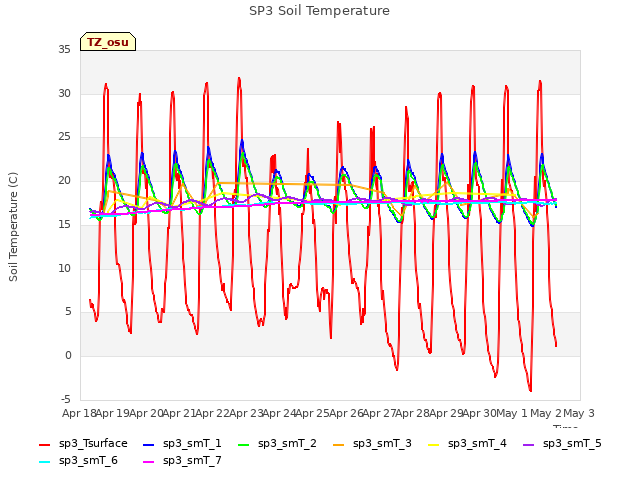
Task: Click cyan sp3_smT_6 legend color marker
Action: click(x=44, y=462)
